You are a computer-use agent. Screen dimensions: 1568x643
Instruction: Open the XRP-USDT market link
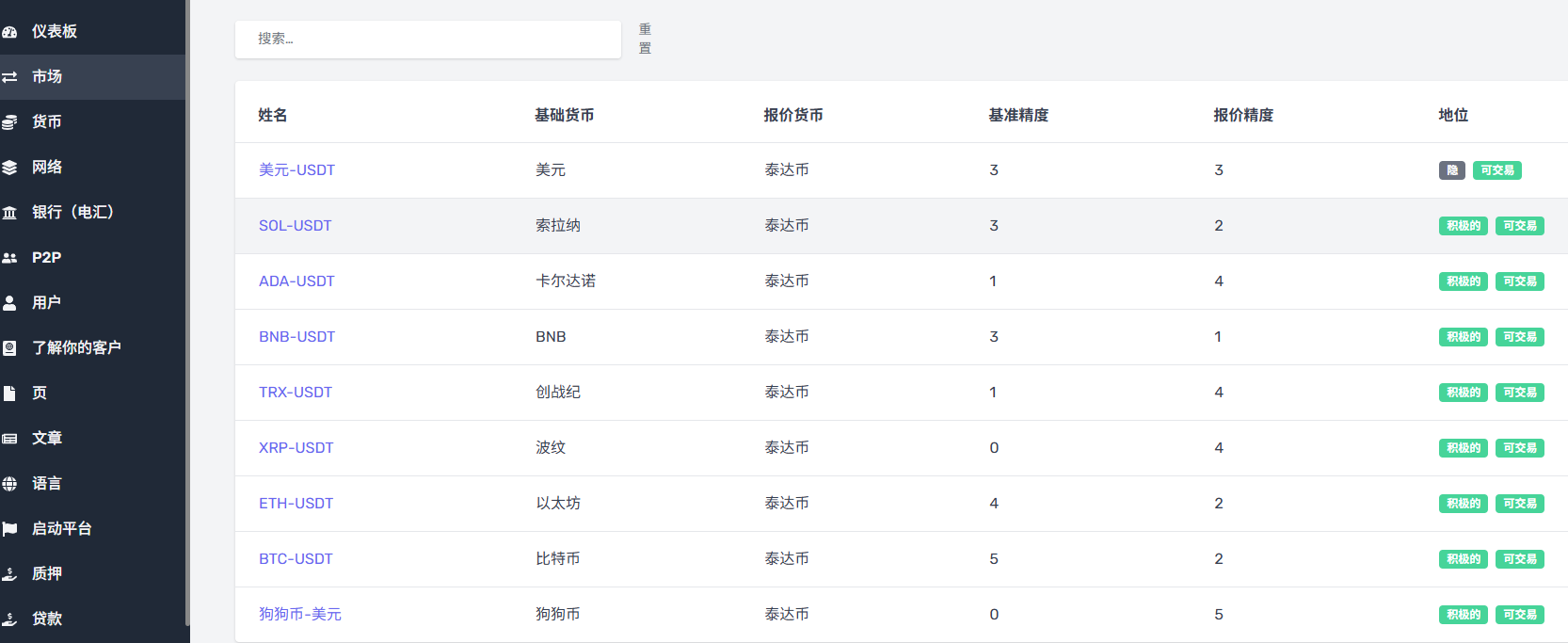(x=296, y=448)
